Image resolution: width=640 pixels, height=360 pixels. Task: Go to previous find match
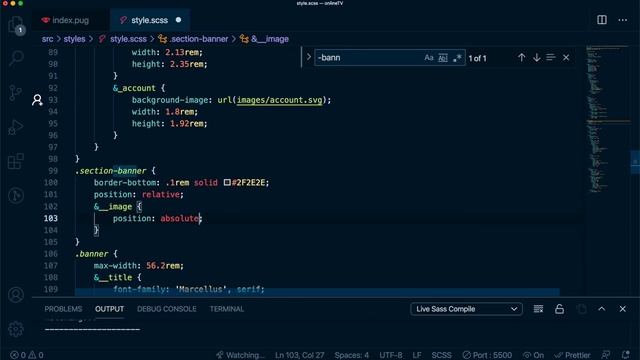521,58
